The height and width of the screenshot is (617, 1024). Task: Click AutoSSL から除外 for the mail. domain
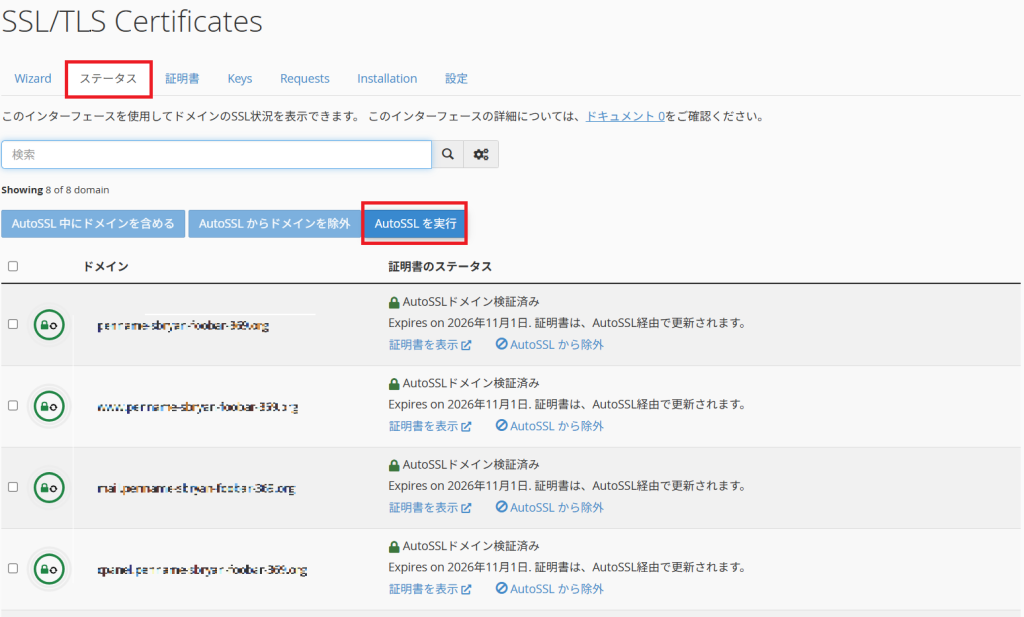(x=549, y=507)
